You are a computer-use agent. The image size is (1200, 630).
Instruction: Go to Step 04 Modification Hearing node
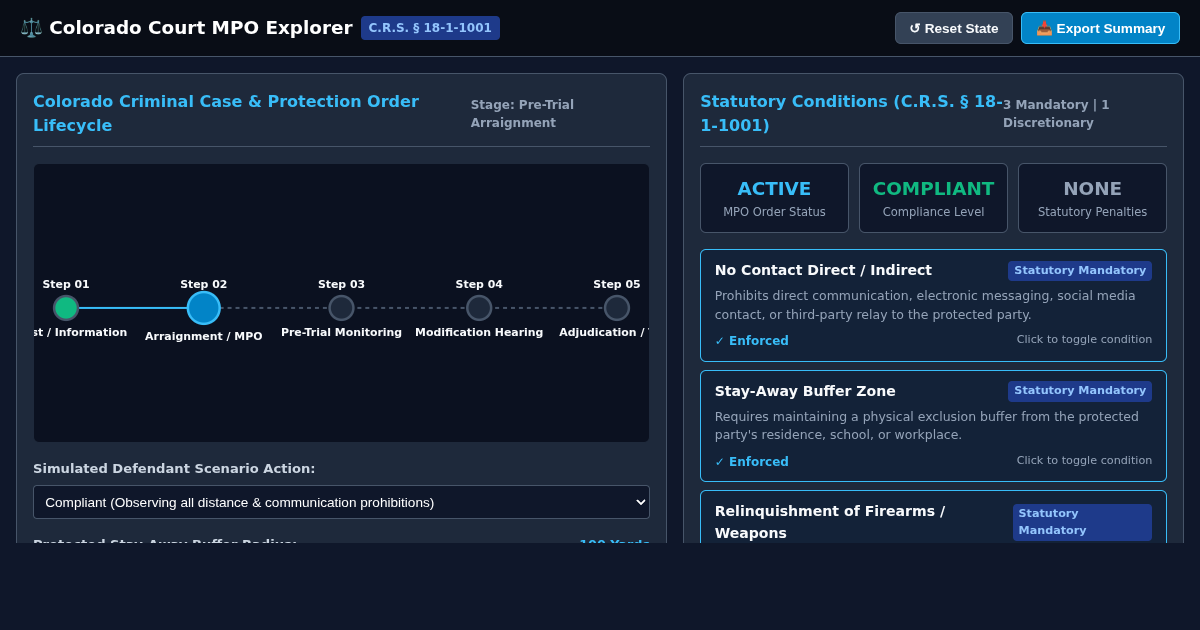(x=479, y=308)
